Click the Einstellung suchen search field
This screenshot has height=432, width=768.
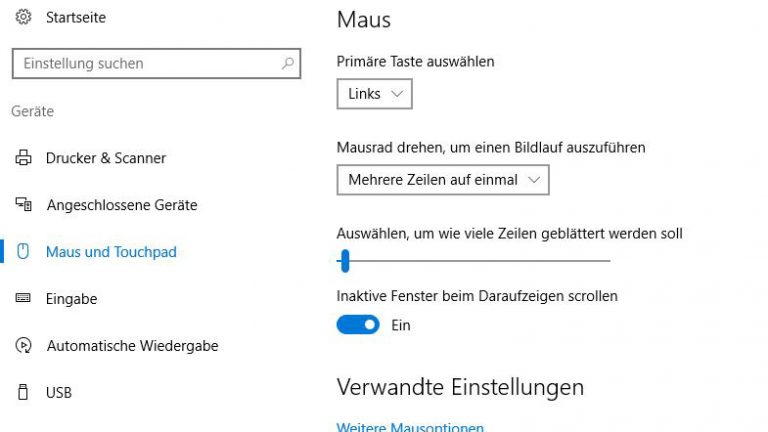click(x=156, y=63)
